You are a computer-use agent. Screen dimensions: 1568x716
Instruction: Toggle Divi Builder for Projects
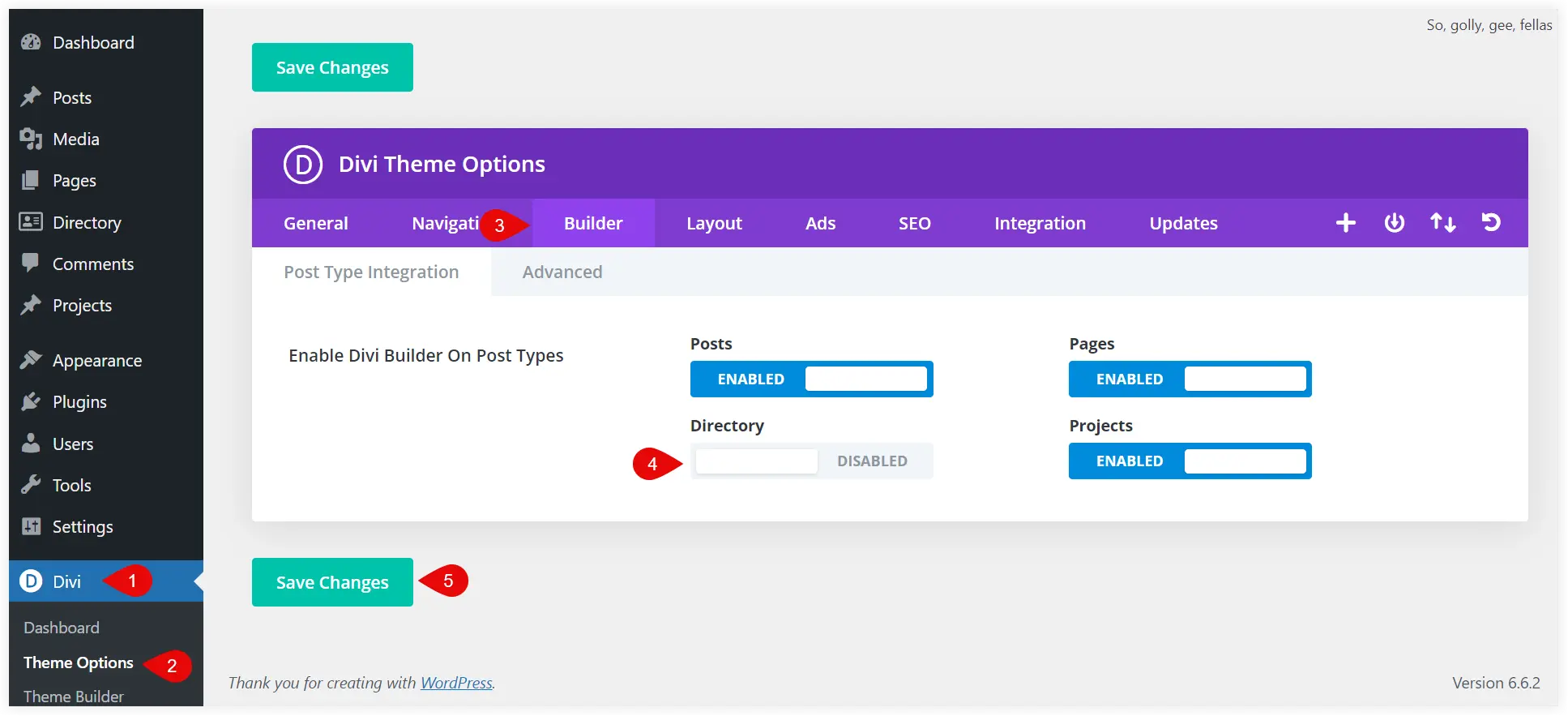(1190, 461)
